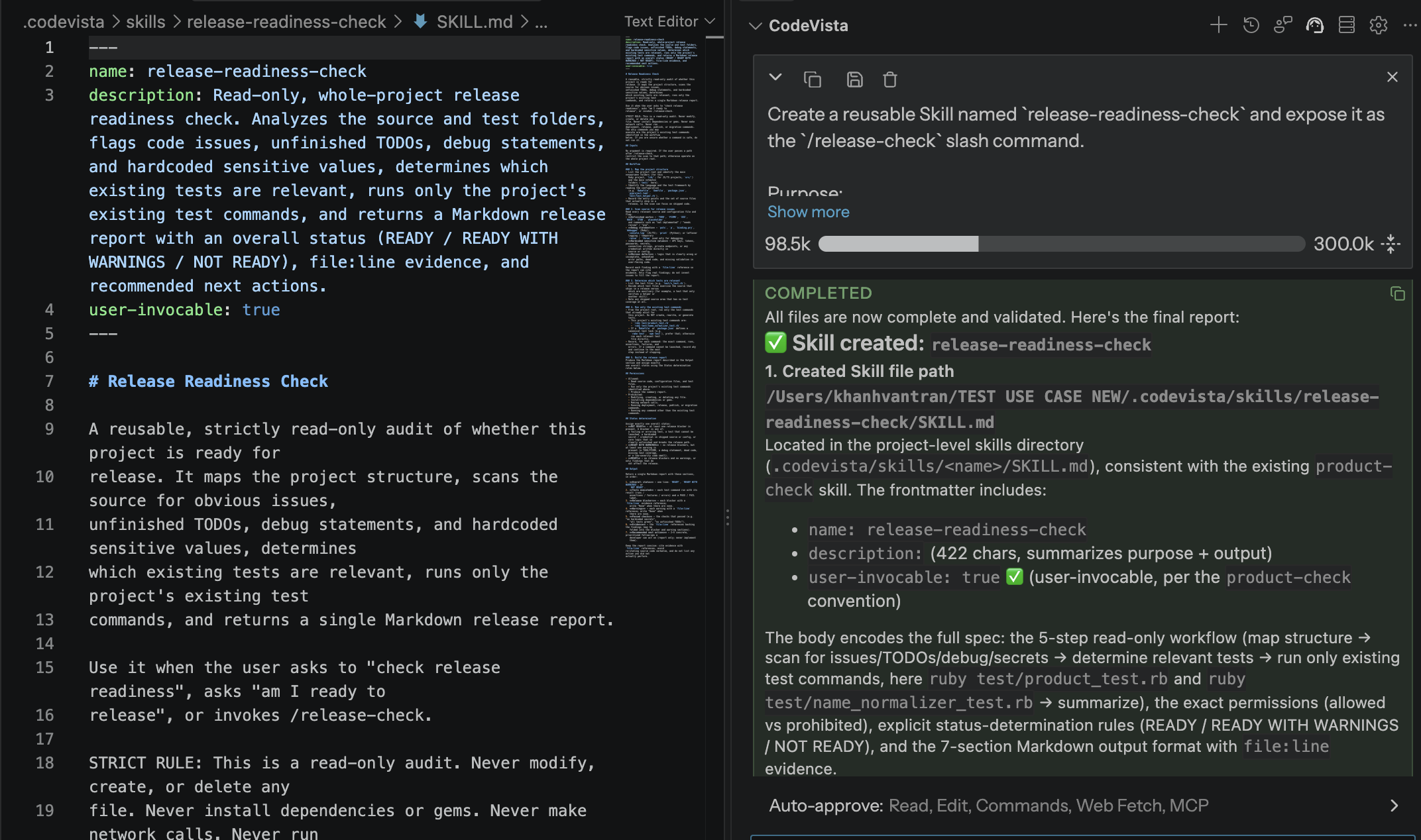Click the COMPLETED status label
Image resolution: width=1421 pixels, height=840 pixels.
pos(818,293)
